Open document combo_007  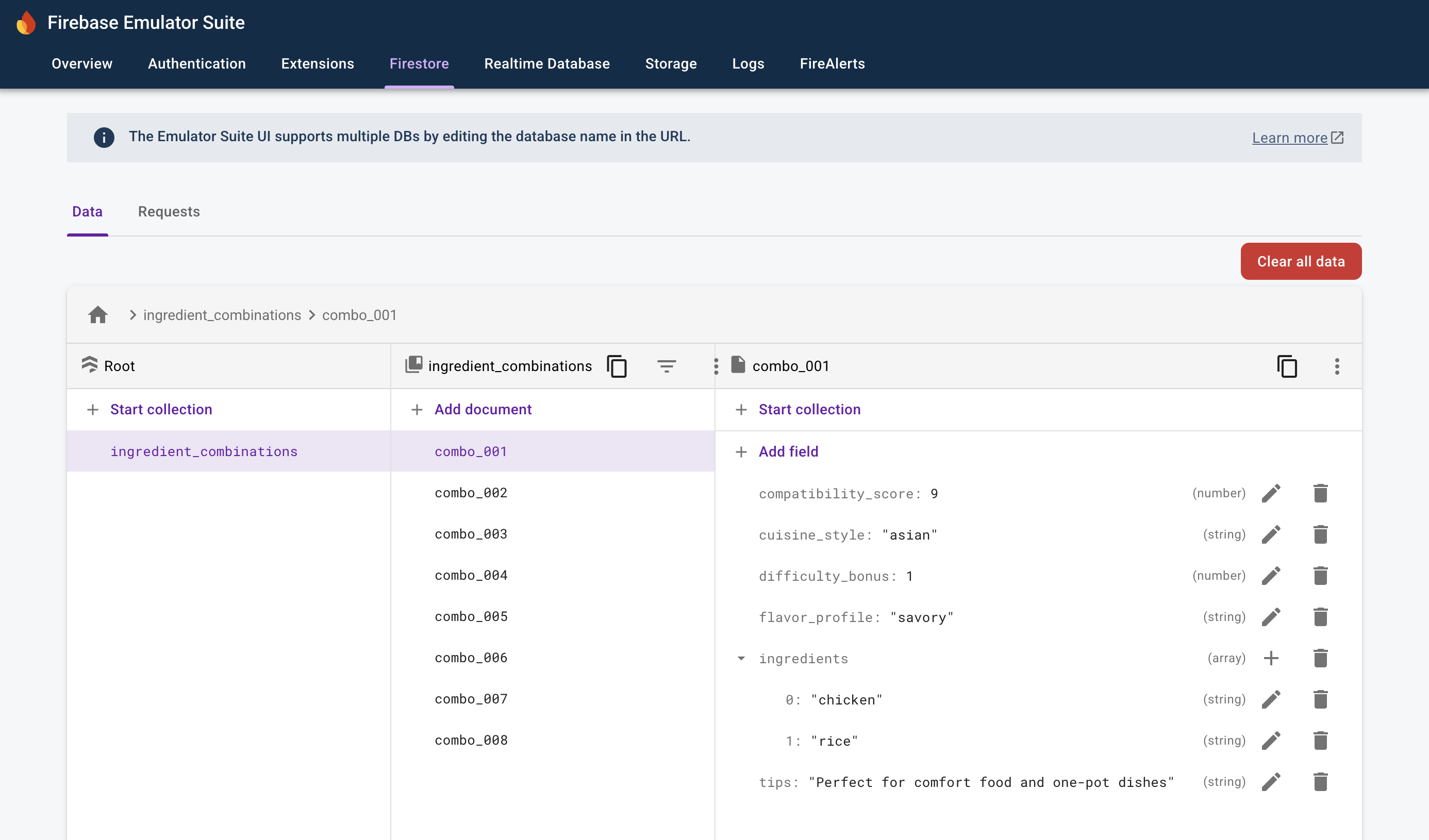[x=552, y=699]
